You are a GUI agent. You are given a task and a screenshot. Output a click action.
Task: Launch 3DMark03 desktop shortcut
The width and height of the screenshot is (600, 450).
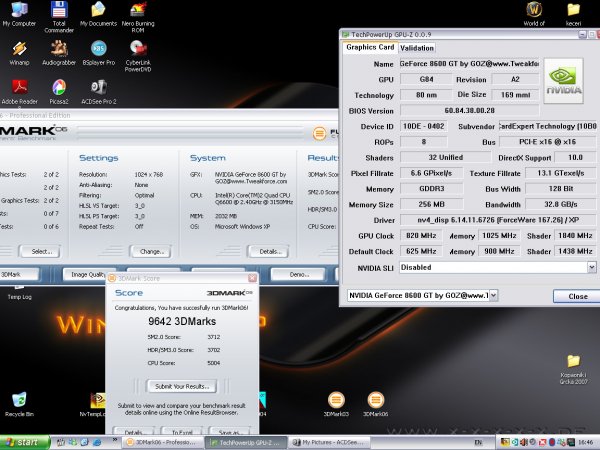(336, 404)
